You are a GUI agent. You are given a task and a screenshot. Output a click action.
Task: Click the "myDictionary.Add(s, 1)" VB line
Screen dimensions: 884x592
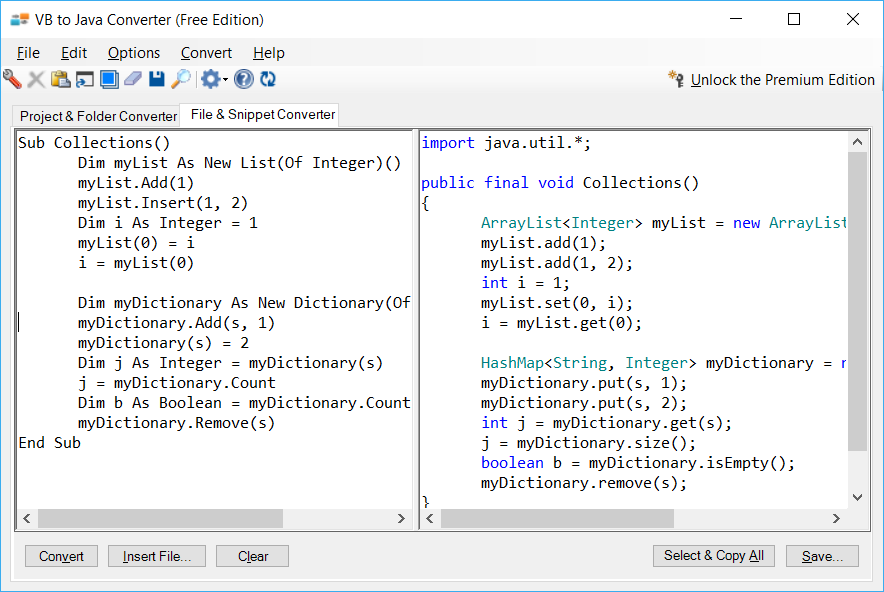point(176,323)
